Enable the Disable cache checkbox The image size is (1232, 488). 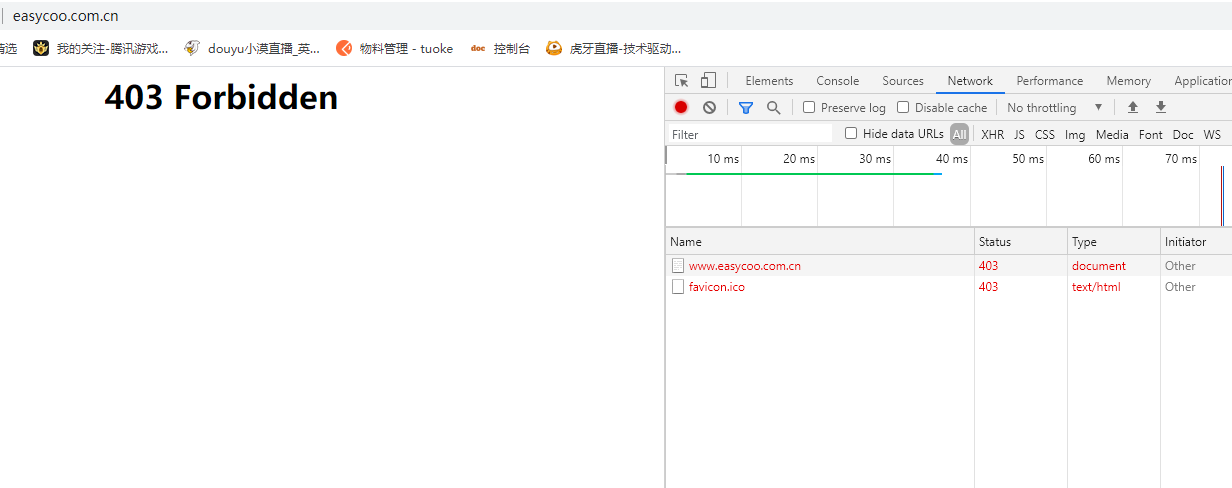point(903,107)
